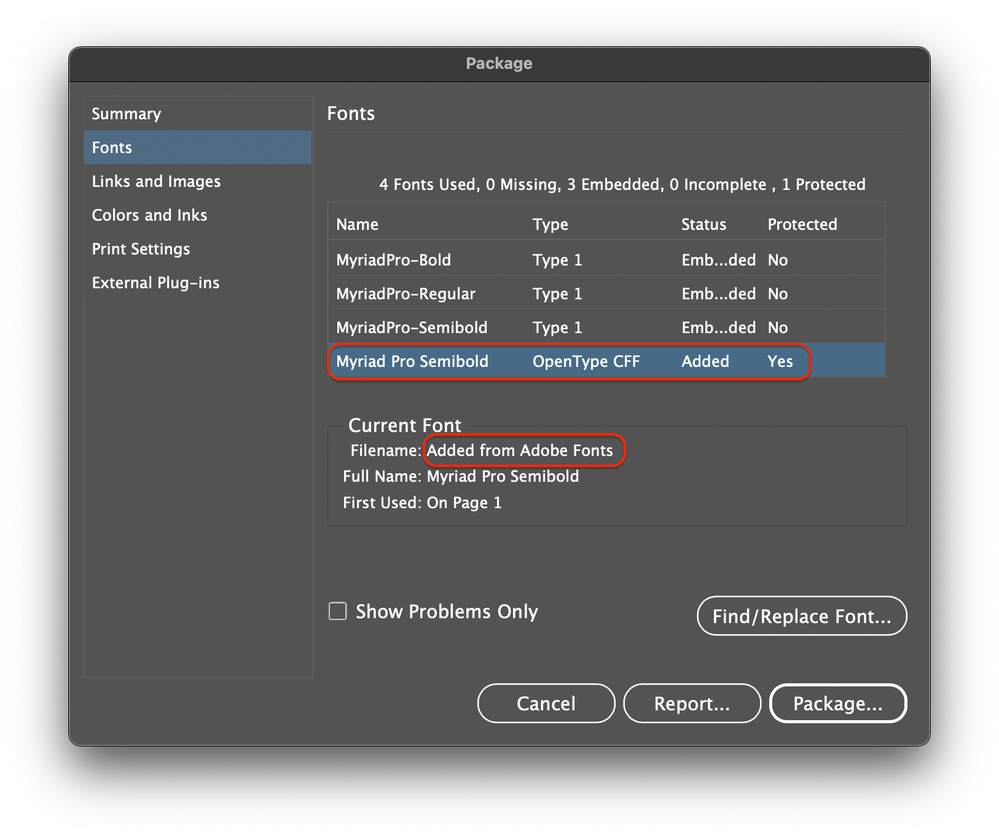Click the Name column header
The image size is (999, 837).
pyautogui.click(x=357, y=224)
